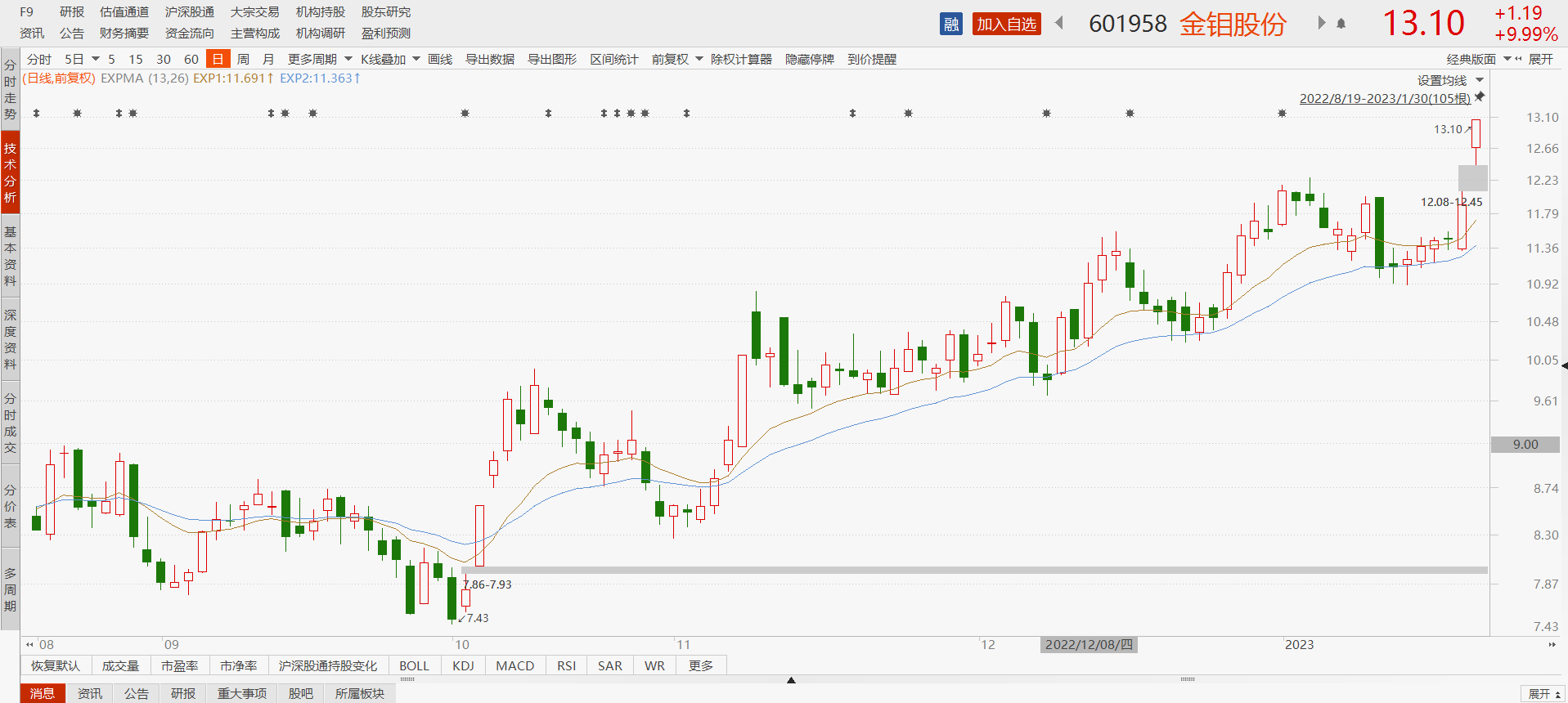This screenshot has width=1568, height=703.
Task: Switch to 股吧 bottom tab
Action: click(301, 693)
